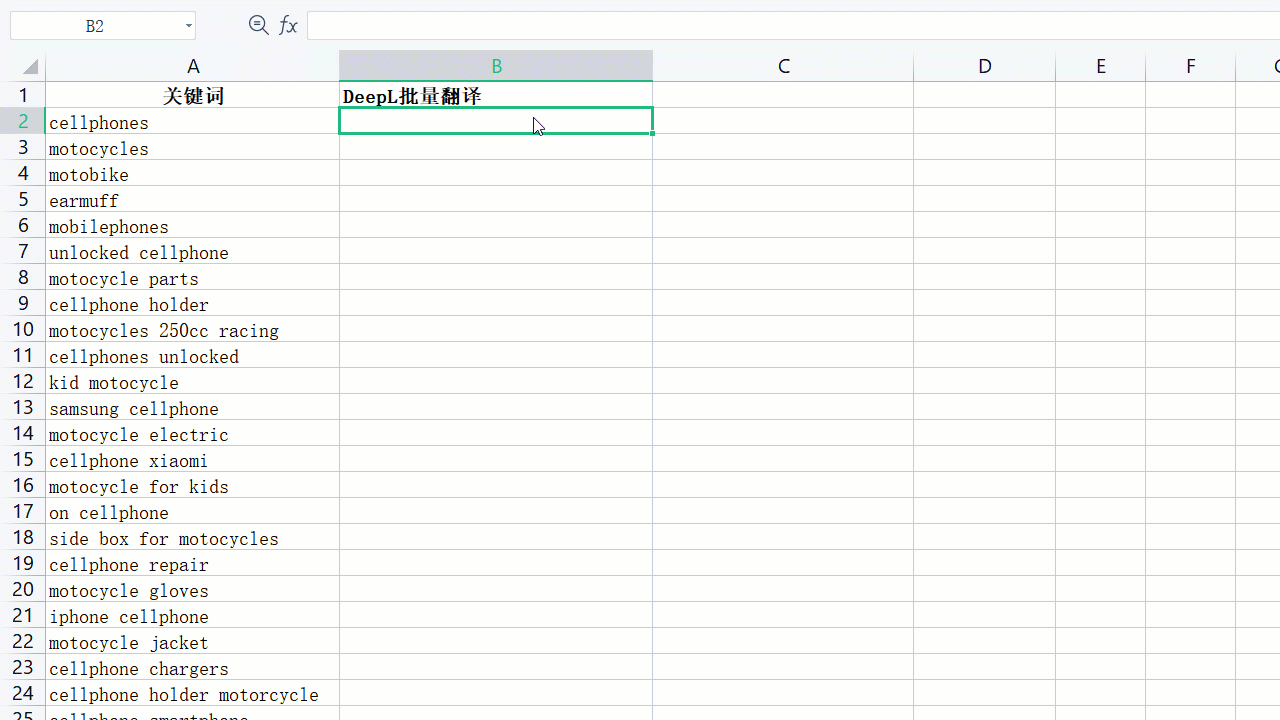The width and height of the screenshot is (1280, 720).
Task: Open the Name Box dropdown arrow
Action: click(188, 26)
